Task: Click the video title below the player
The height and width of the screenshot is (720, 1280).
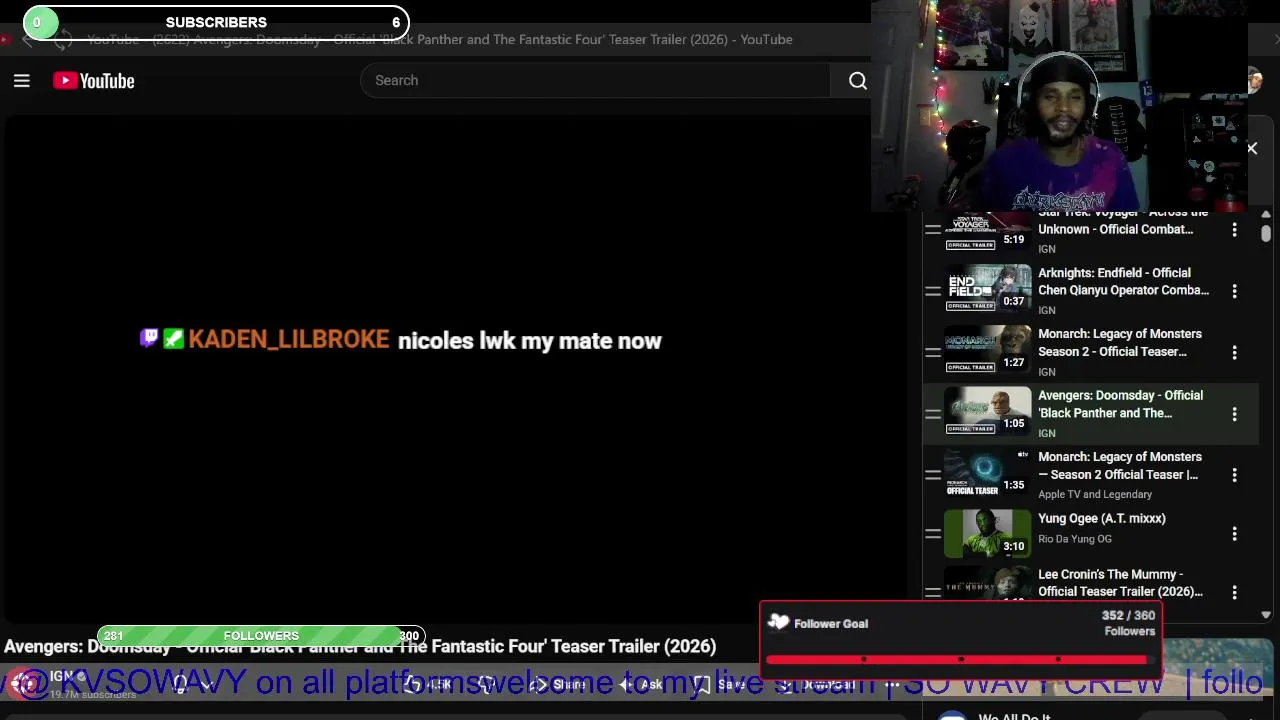Action: pos(360,647)
